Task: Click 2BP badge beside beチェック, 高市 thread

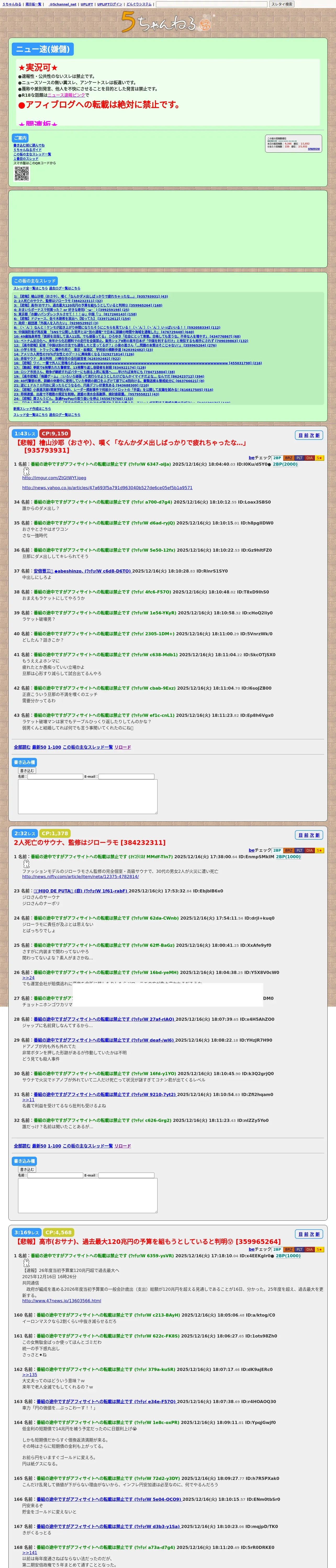Action: (x=277, y=1249)
